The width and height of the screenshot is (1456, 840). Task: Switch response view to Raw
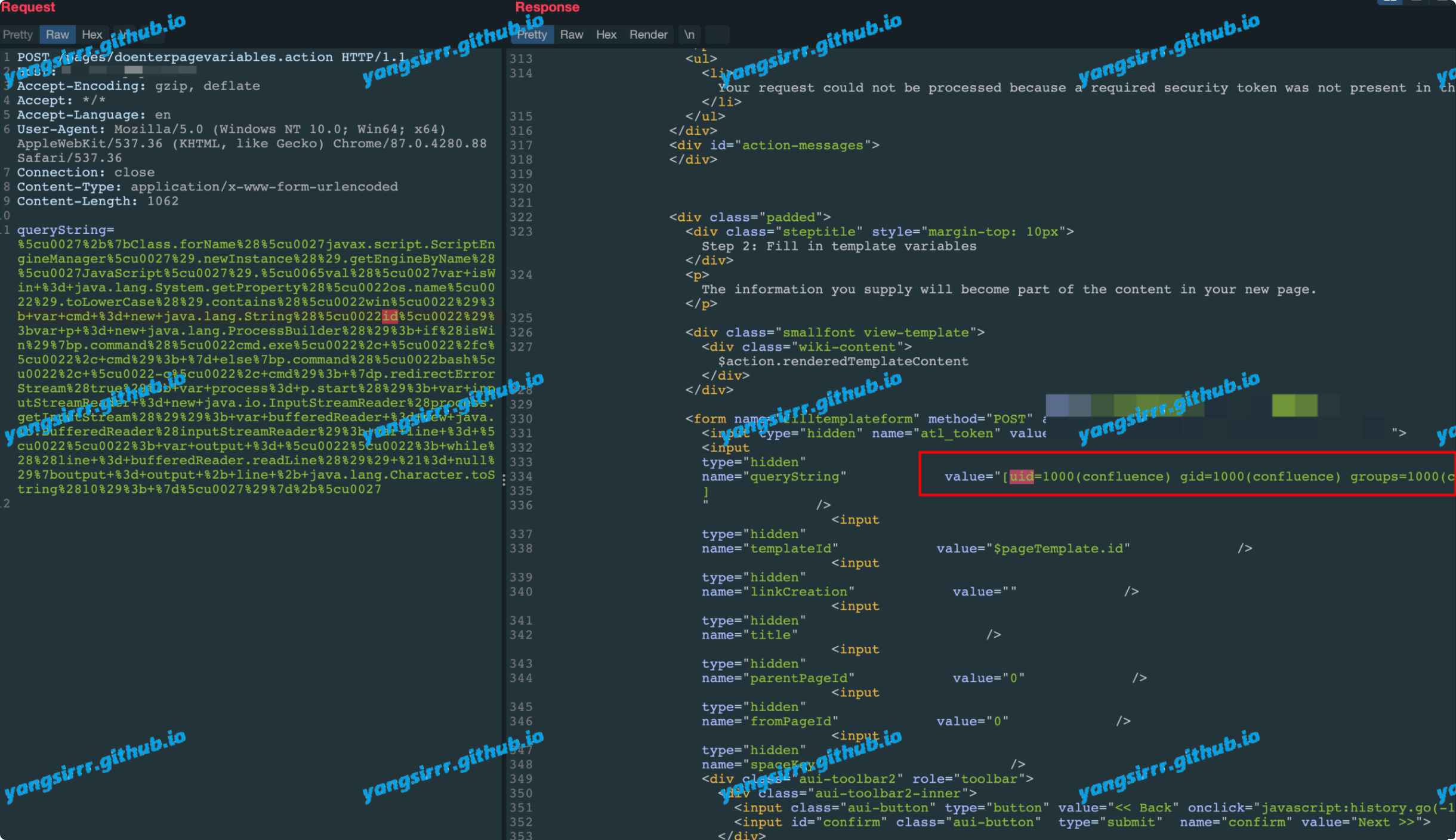[x=571, y=35]
